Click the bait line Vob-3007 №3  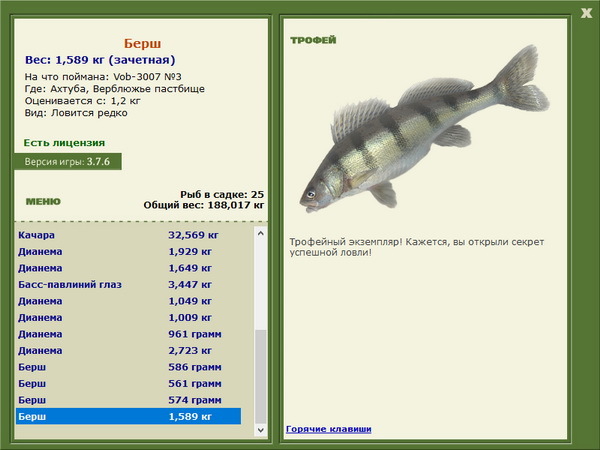tap(103, 77)
